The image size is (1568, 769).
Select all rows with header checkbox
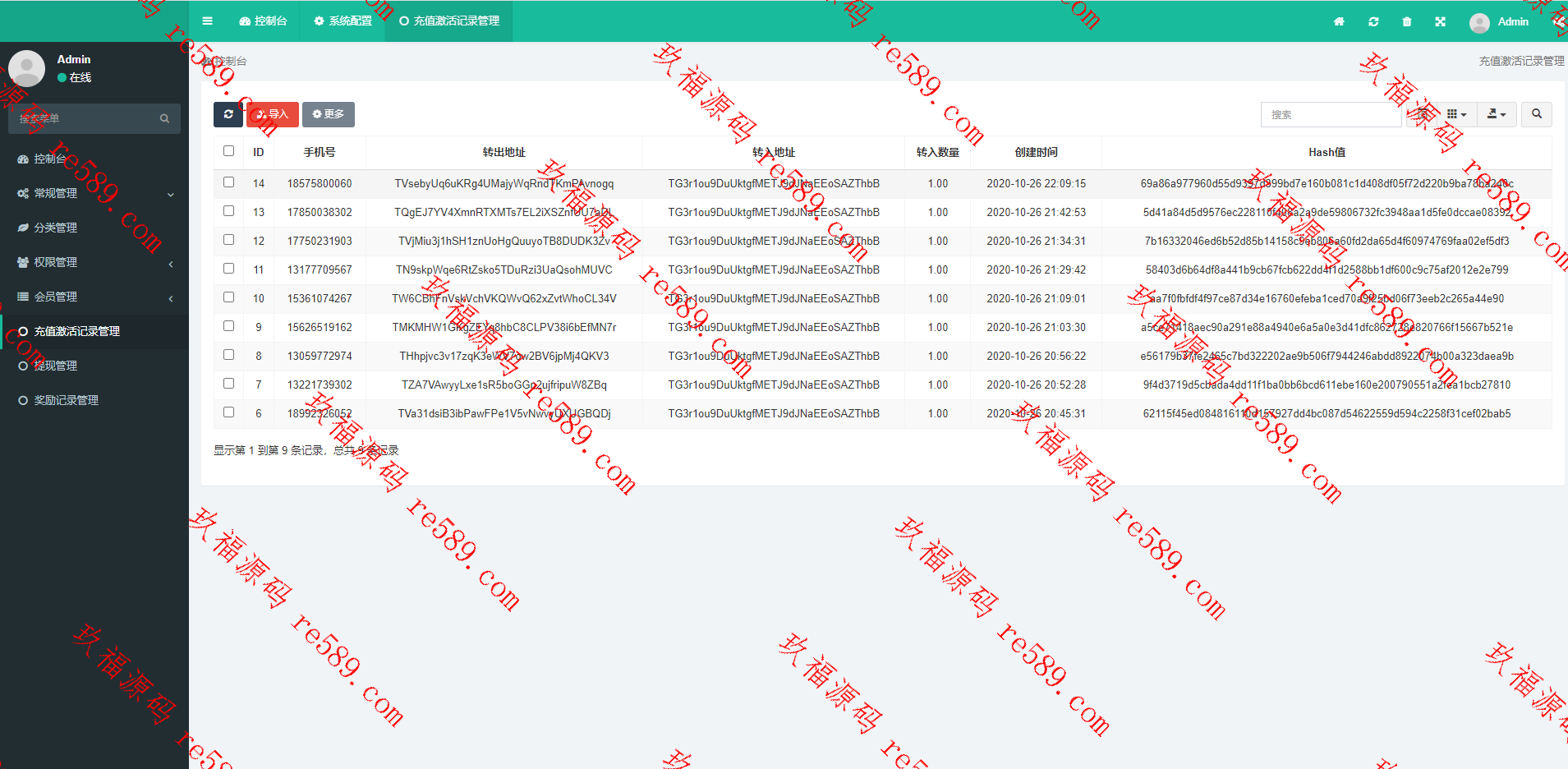[x=228, y=151]
